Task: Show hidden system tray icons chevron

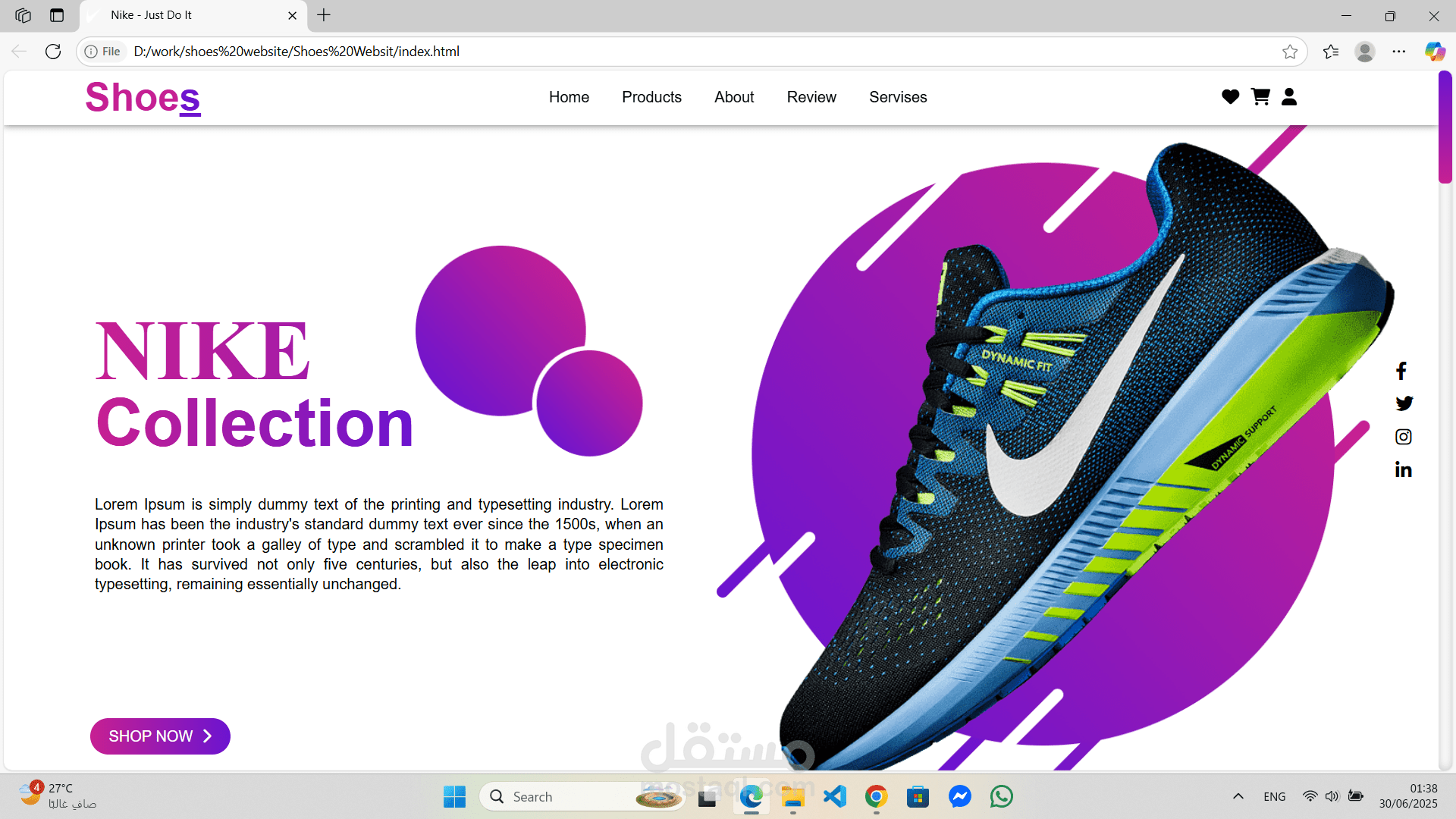Action: [1238, 797]
